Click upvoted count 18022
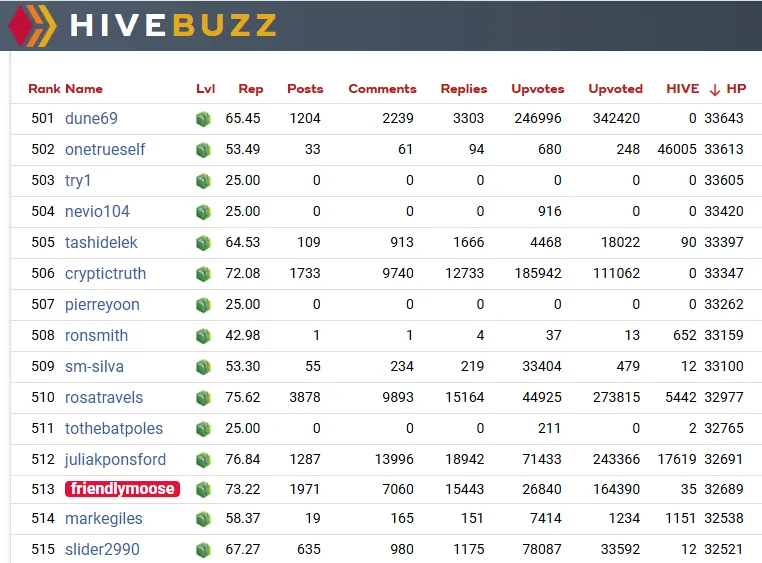 620,242
